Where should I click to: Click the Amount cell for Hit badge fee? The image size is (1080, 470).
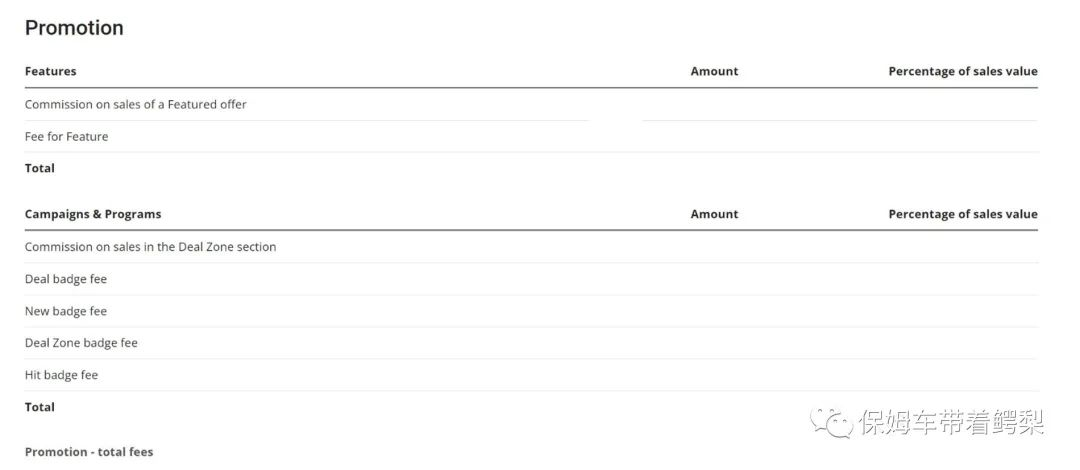(x=714, y=375)
